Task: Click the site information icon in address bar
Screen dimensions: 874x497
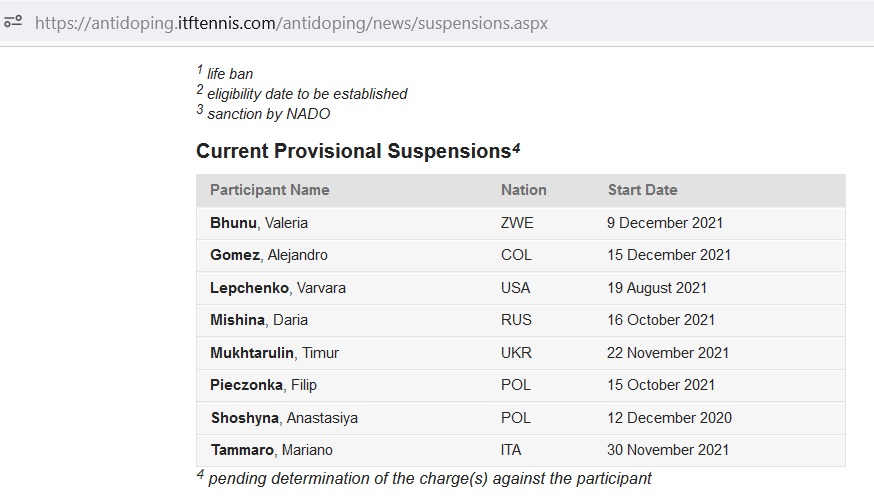Action: (x=13, y=22)
